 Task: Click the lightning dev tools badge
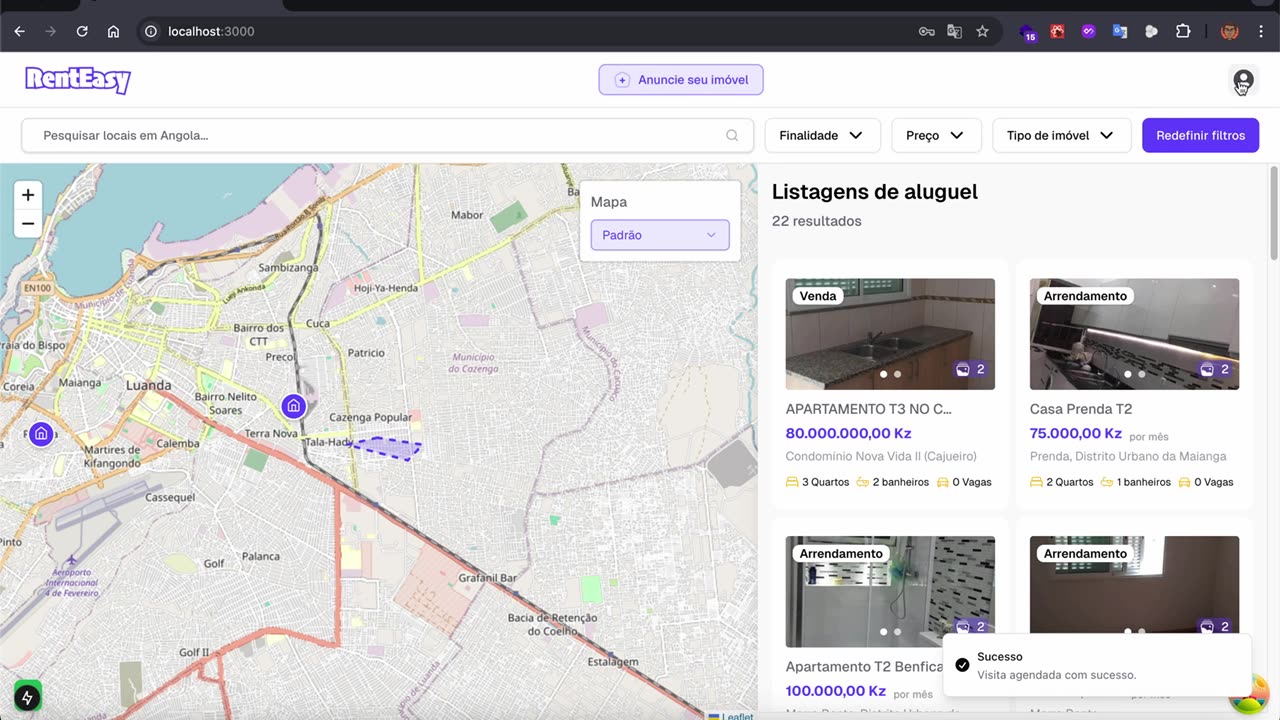pyautogui.click(x=27, y=697)
